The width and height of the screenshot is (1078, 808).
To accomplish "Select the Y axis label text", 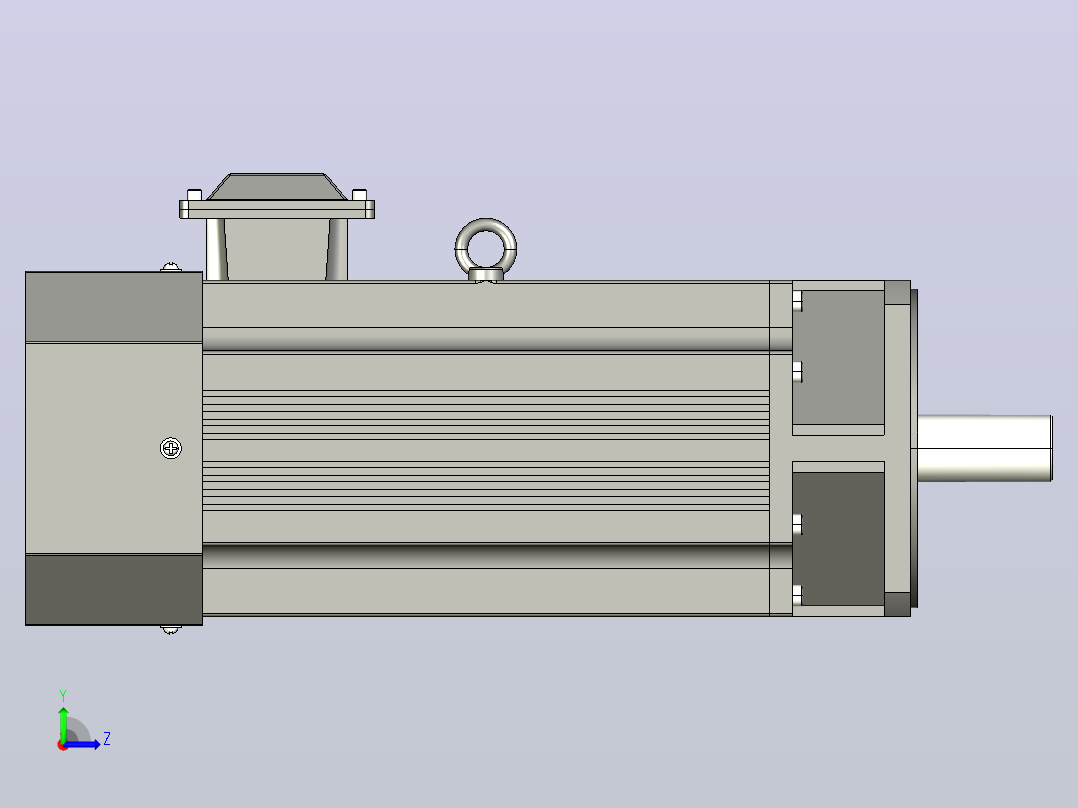I will (63, 695).
